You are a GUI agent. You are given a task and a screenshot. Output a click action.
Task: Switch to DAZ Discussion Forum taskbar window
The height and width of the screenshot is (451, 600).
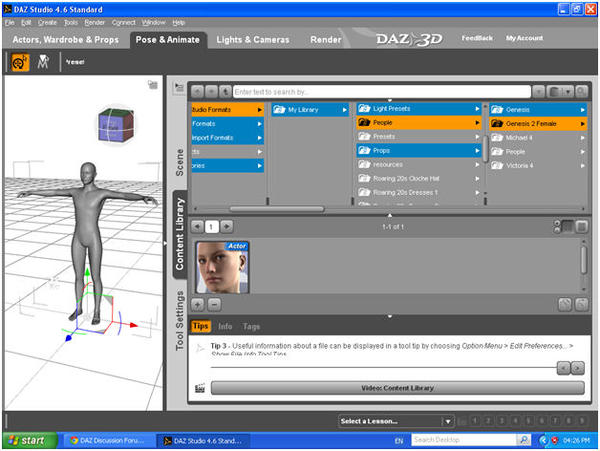click(x=108, y=441)
